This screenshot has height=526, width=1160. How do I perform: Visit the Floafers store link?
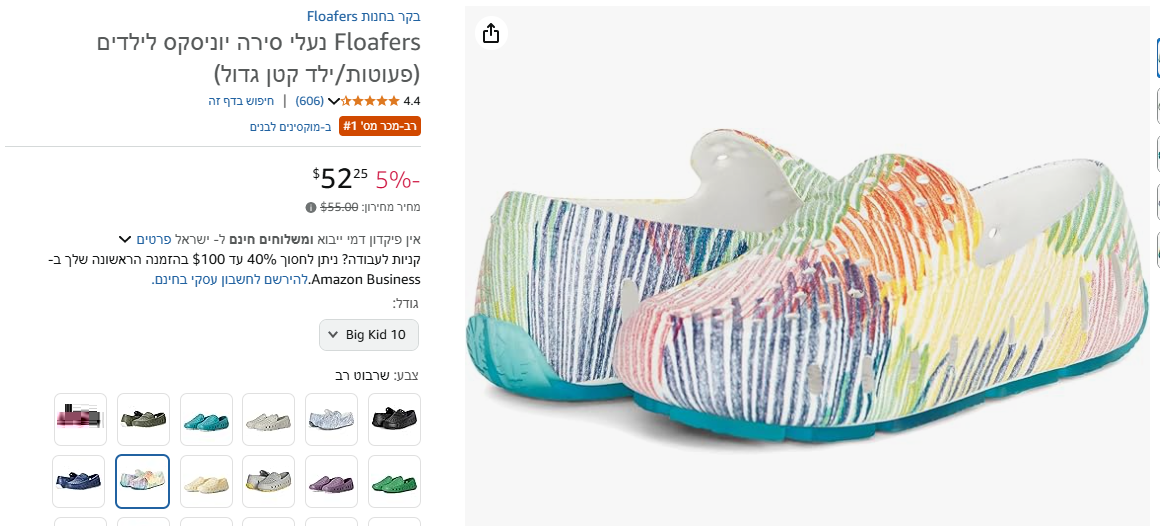click(x=364, y=16)
